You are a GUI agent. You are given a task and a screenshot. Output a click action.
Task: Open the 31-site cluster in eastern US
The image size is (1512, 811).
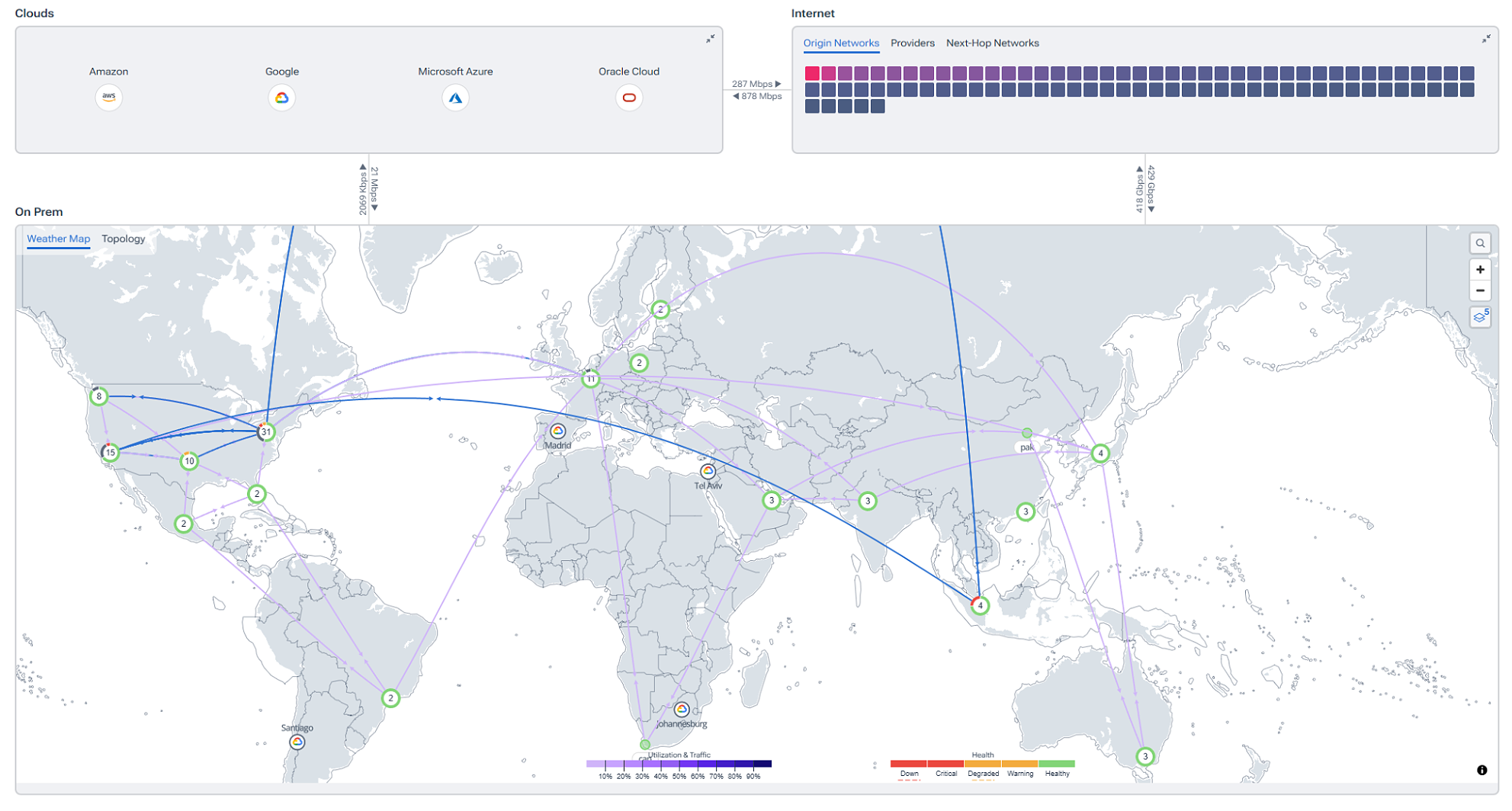[265, 431]
